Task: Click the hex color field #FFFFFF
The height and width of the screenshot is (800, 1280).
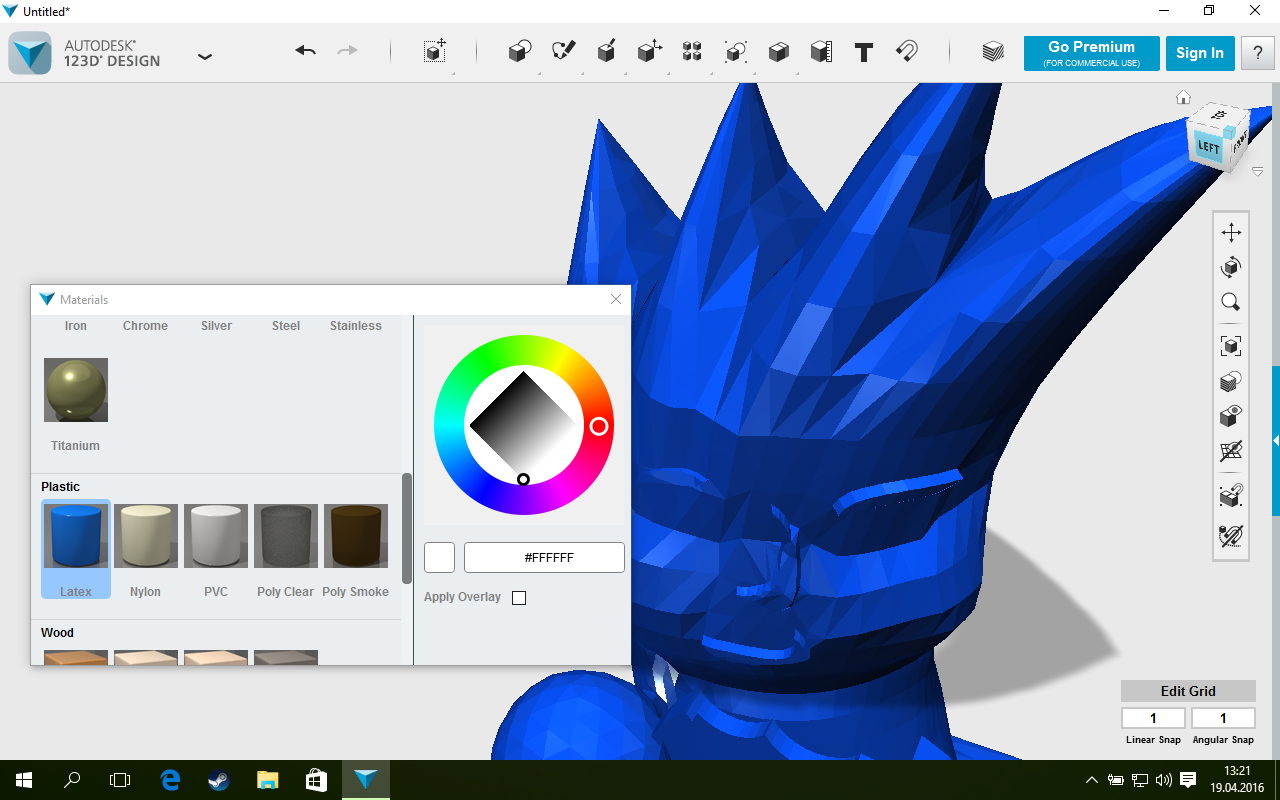Action: [545, 558]
